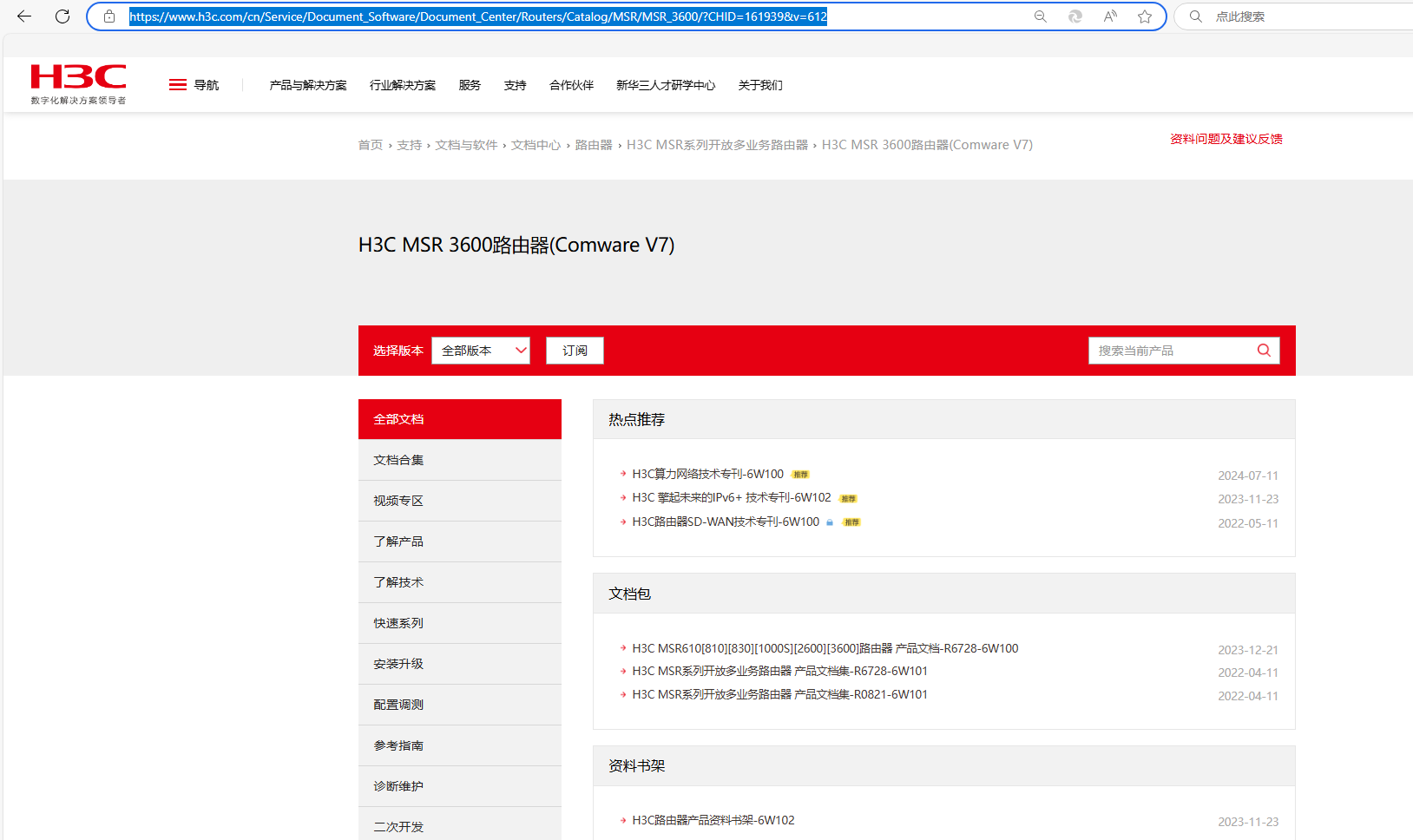Select 全部文档 in sidebar
The height and width of the screenshot is (840, 1413).
460,419
